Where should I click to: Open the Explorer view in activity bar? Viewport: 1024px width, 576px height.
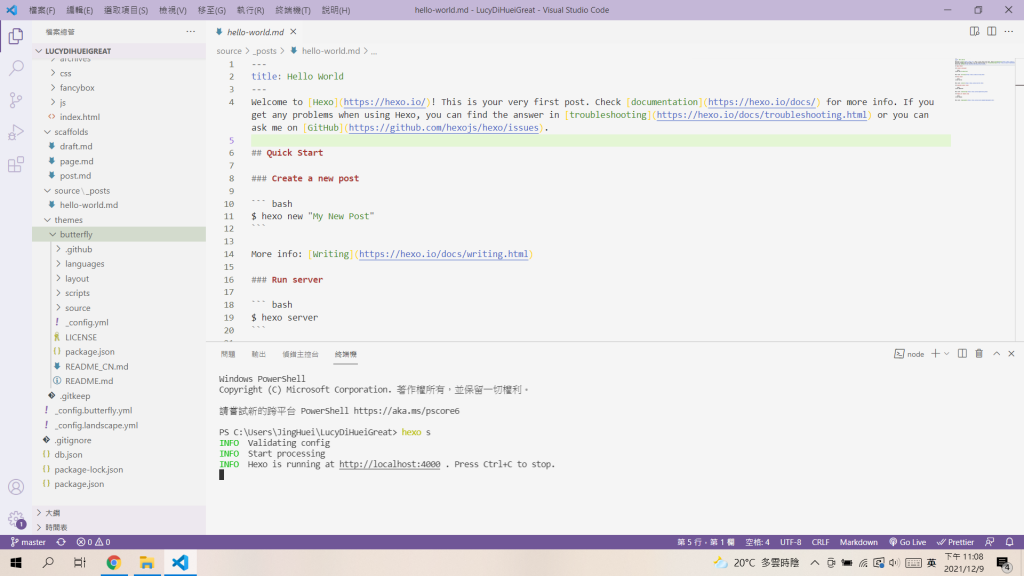click(16, 36)
